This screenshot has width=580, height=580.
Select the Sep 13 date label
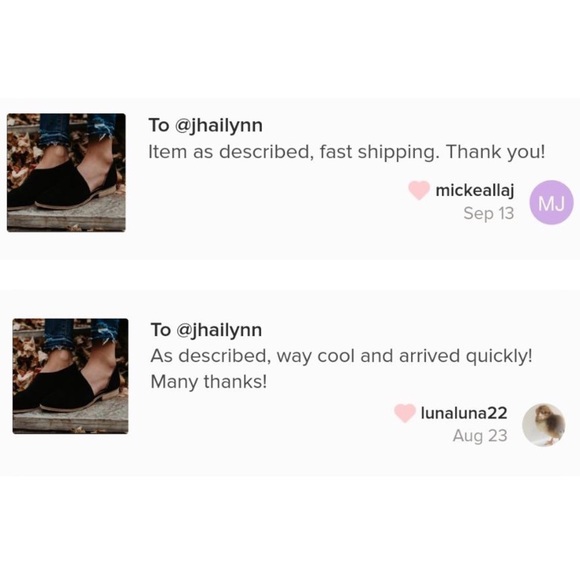click(489, 213)
